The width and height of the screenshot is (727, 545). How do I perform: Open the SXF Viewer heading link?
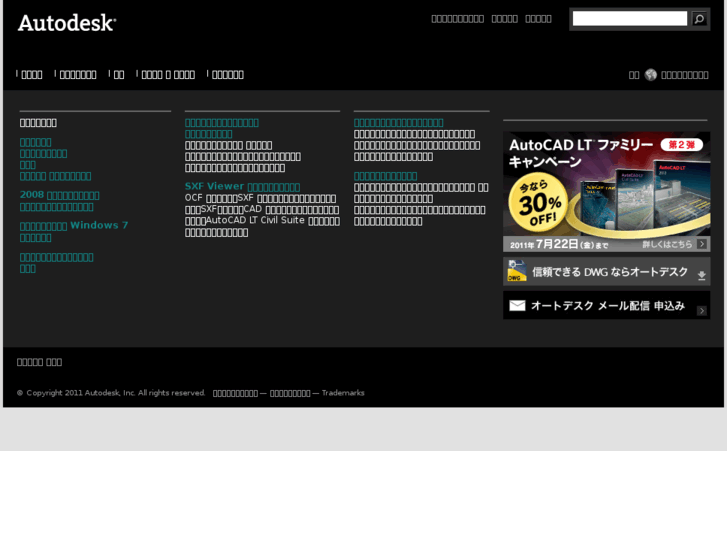click(x=242, y=186)
